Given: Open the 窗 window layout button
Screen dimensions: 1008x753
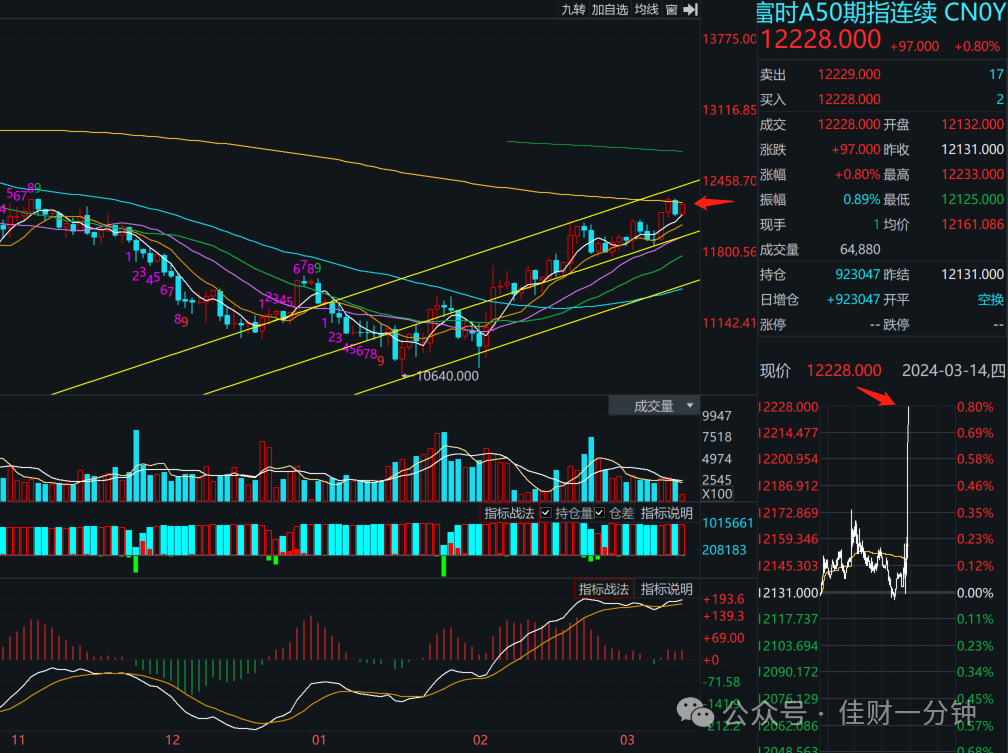Looking at the screenshot, I should click(x=672, y=10).
